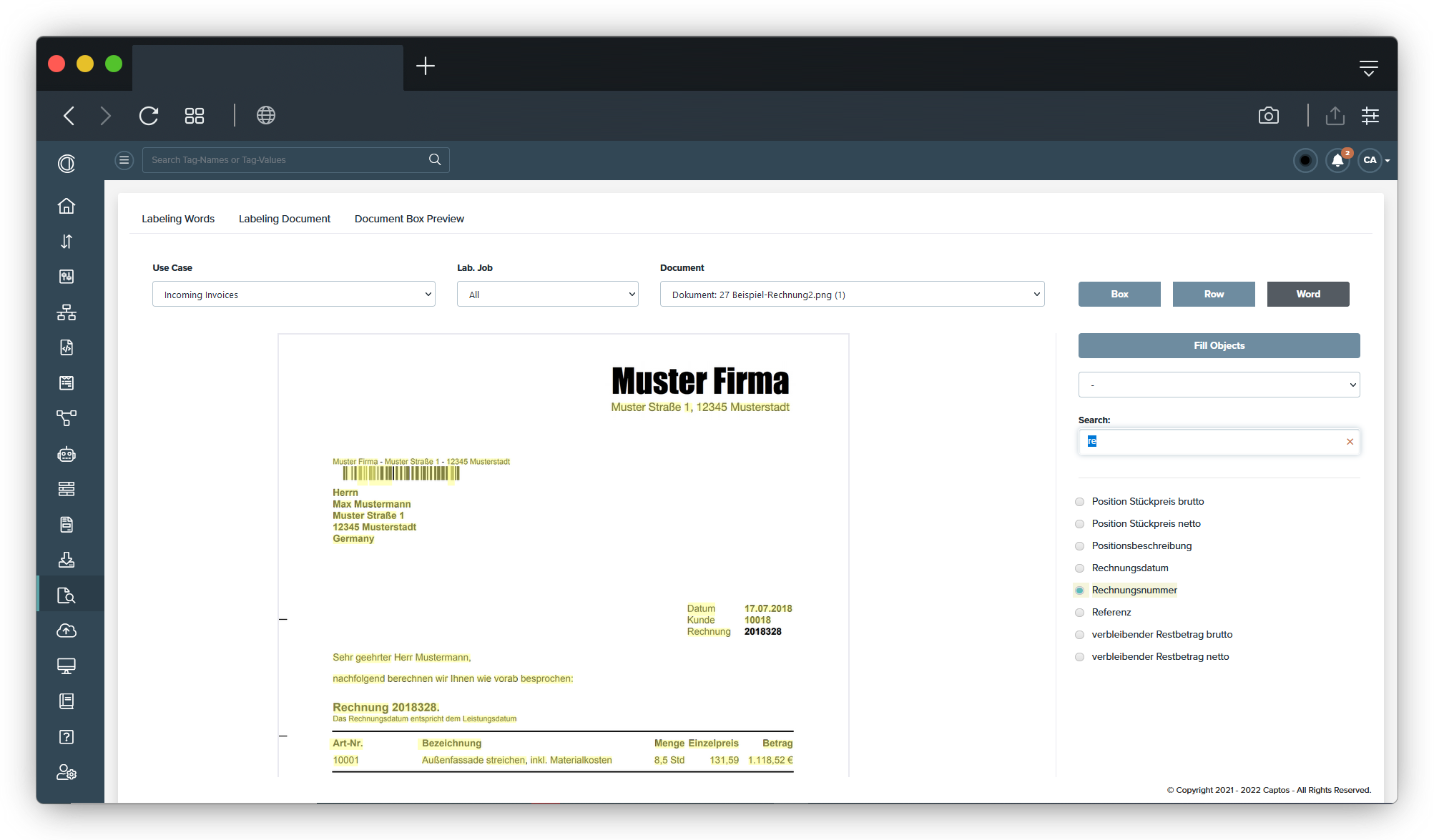
Task: Open the user settings sidebar icon
Action: tap(67, 772)
